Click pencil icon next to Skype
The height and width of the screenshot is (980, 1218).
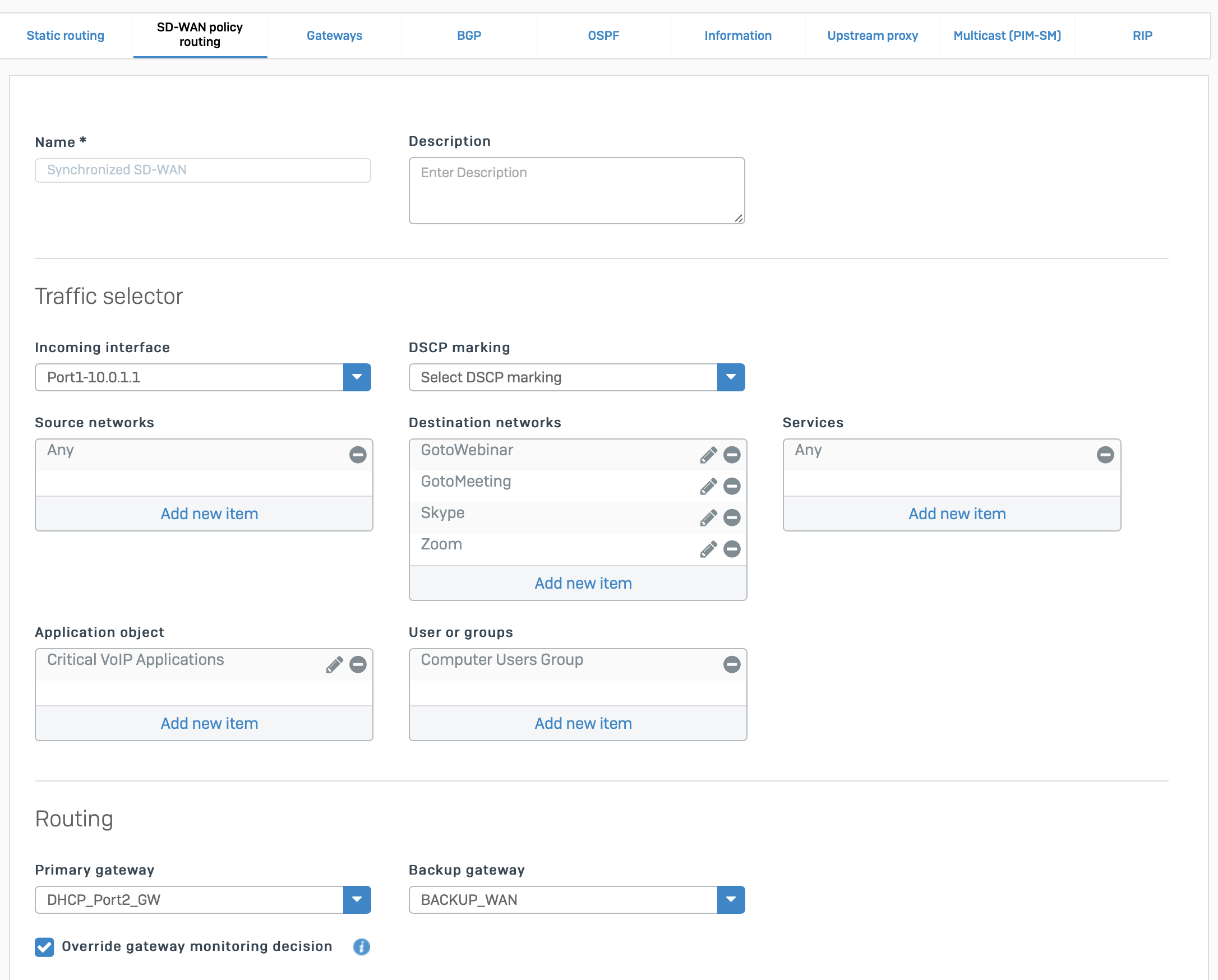(x=708, y=518)
